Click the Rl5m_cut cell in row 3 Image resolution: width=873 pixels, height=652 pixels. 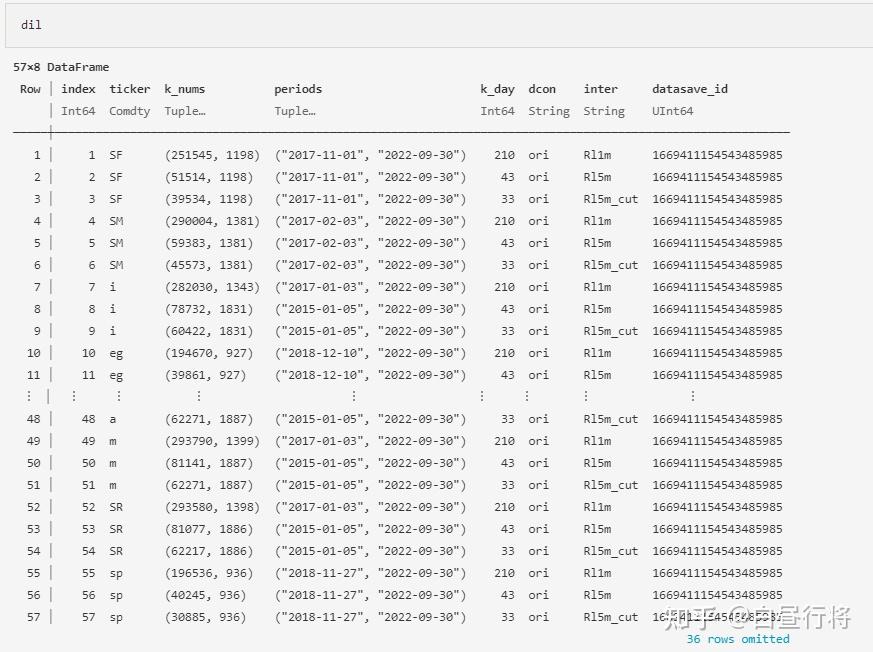[x=610, y=199]
